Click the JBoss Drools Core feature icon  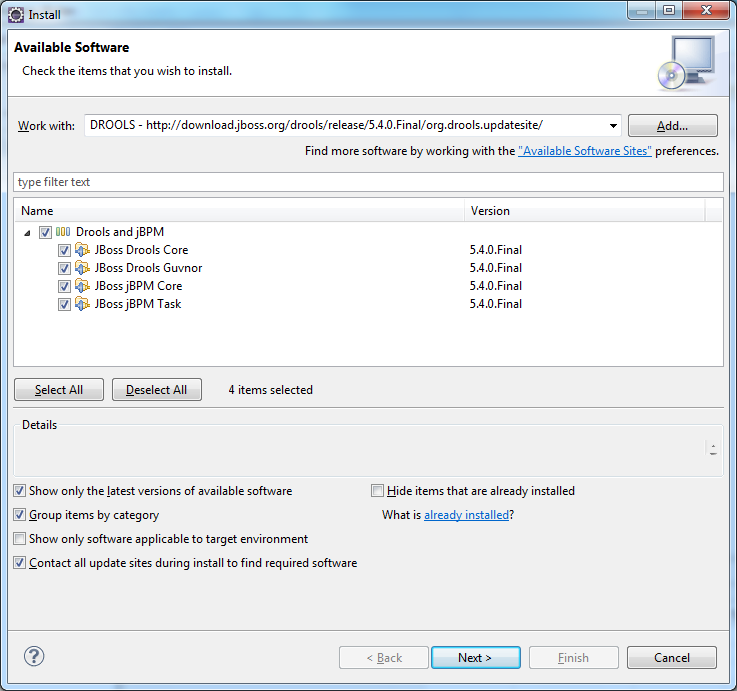(x=82, y=250)
